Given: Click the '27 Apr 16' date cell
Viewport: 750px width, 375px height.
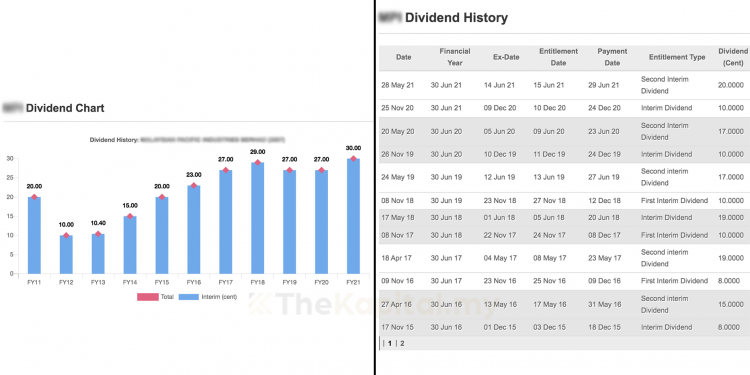Looking at the screenshot, I should coord(397,304).
